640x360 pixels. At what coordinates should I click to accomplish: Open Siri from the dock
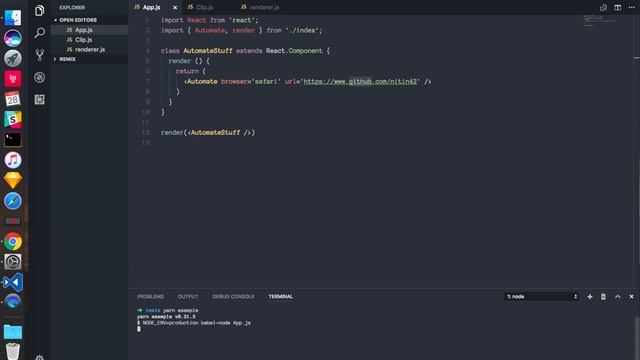13,38
